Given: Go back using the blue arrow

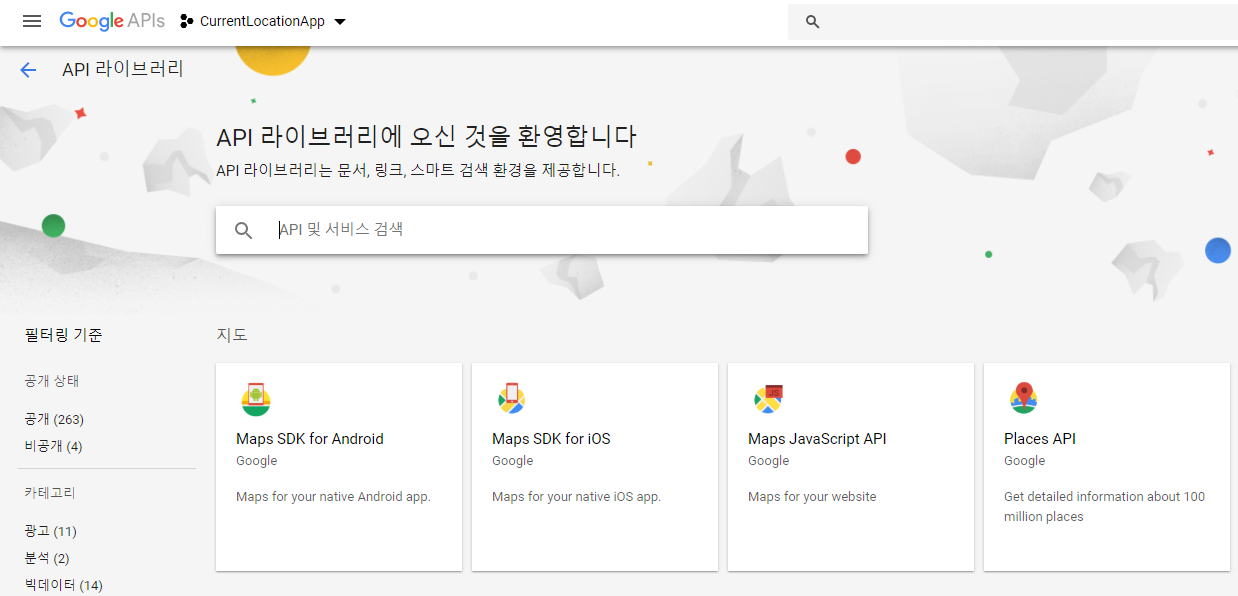Looking at the screenshot, I should coord(28,69).
